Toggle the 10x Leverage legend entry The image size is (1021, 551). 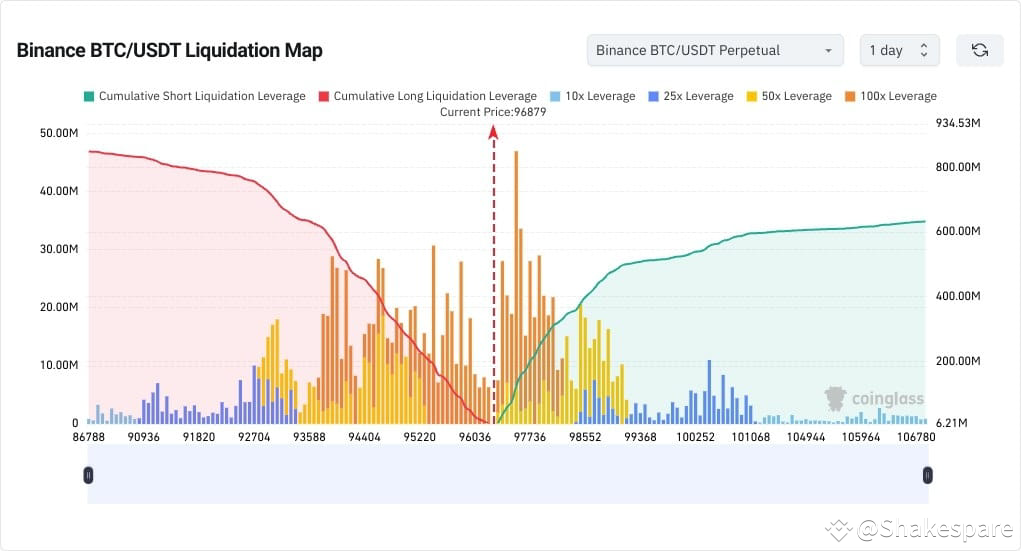click(593, 96)
